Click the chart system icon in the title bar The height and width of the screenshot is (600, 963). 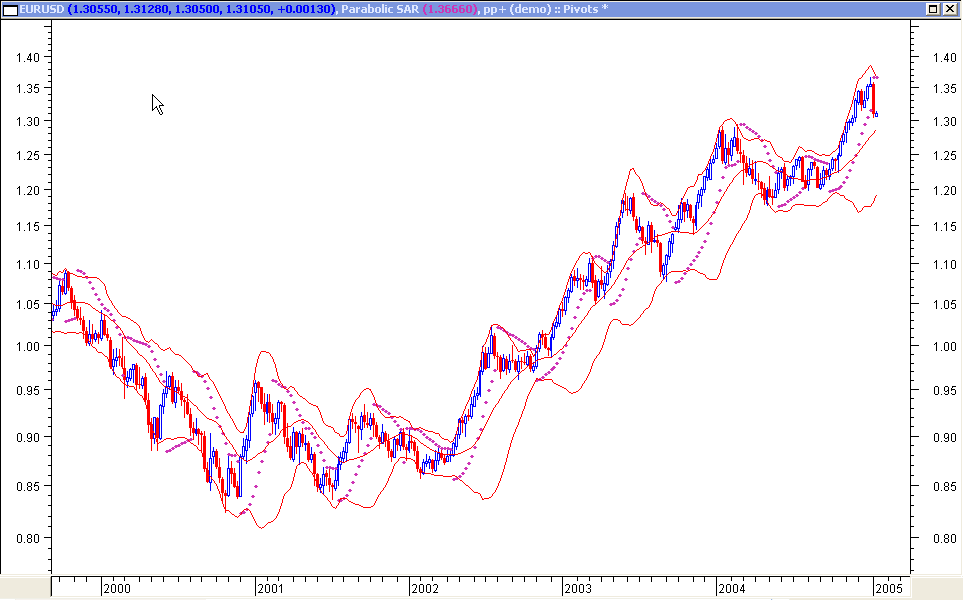click(x=10, y=8)
